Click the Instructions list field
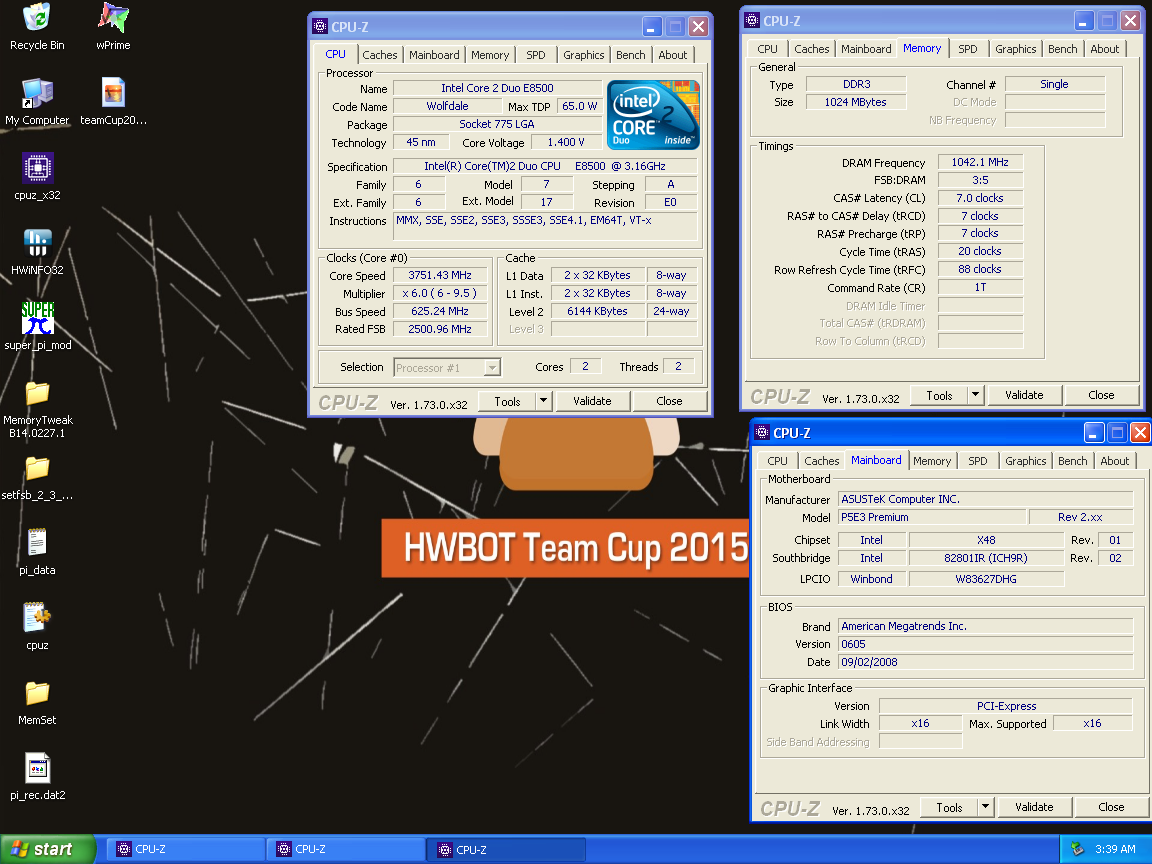Screen dimensions: 1152x864 (545, 226)
